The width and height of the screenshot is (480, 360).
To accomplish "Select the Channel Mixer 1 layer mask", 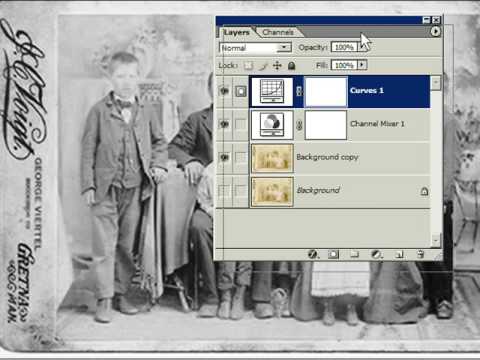I will tap(326, 125).
